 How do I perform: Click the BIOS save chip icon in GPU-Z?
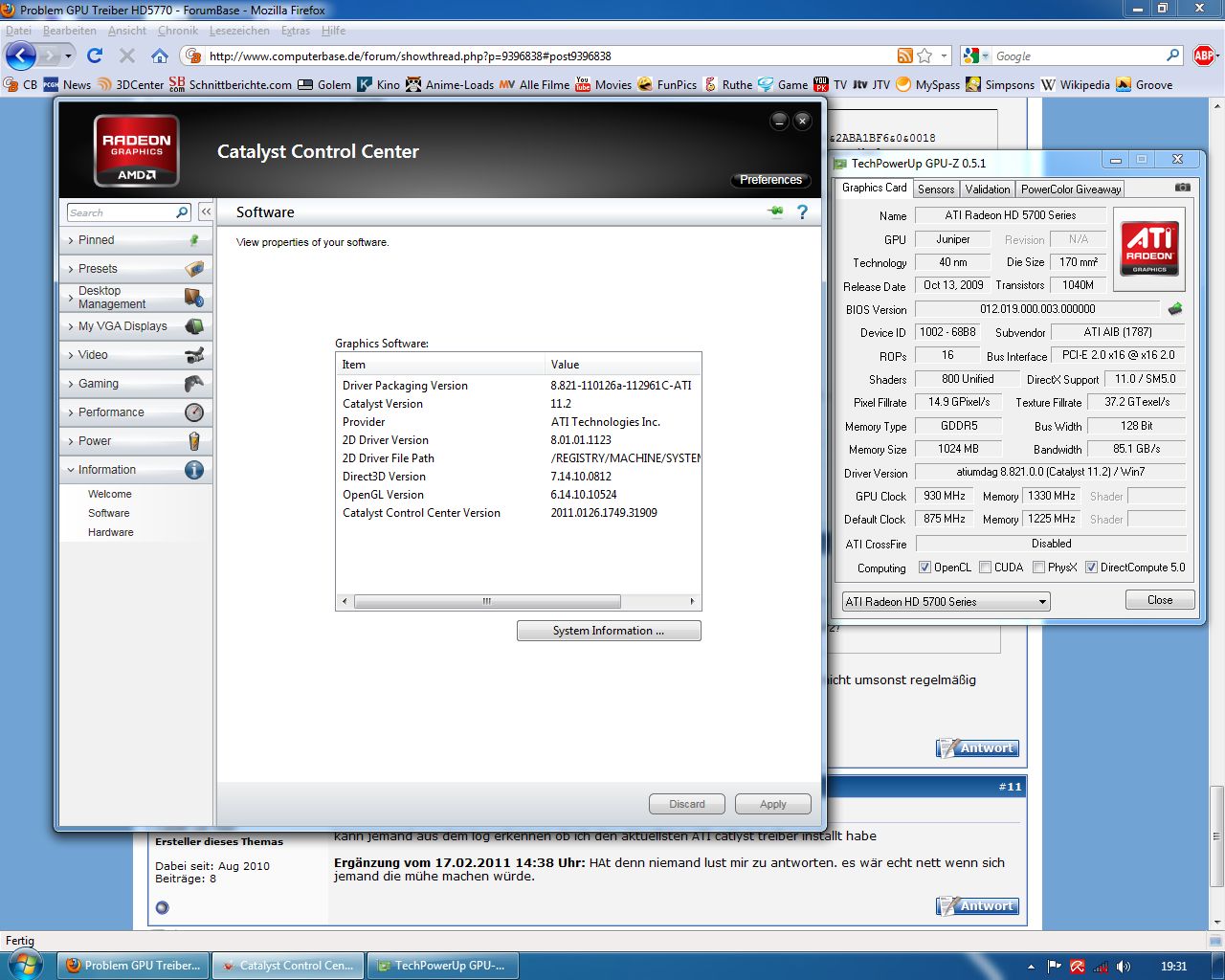pyautogui.click(x=1175, y=308)
